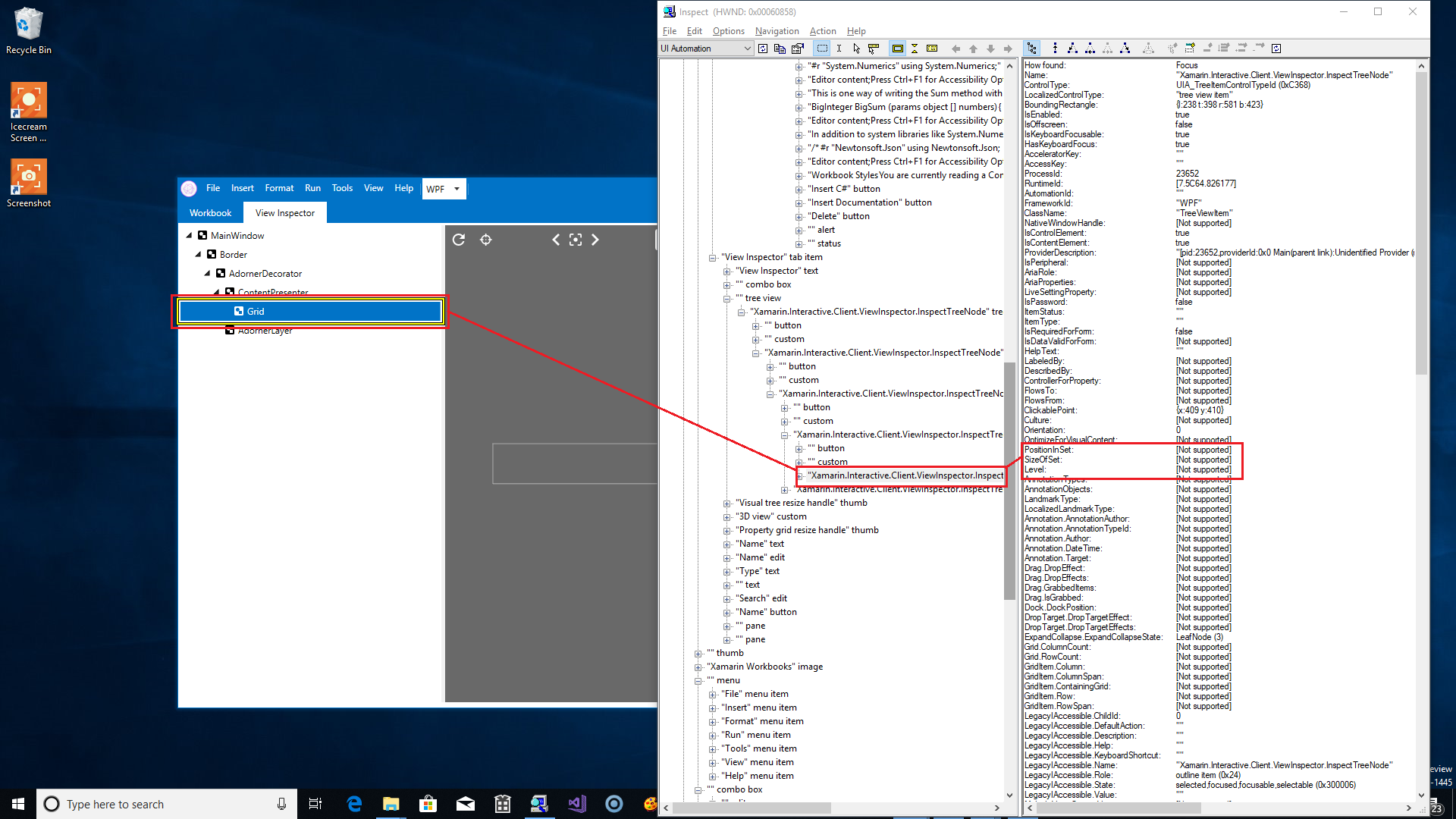Image resolution: width=1456 pixels, height=819 pixels.
Task: Select the show tree view mode icon
Action: 1032,48
